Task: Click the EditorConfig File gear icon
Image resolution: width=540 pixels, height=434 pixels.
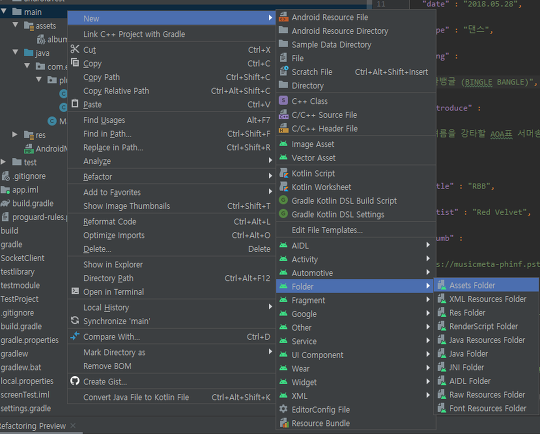Action: click(283, 409)
